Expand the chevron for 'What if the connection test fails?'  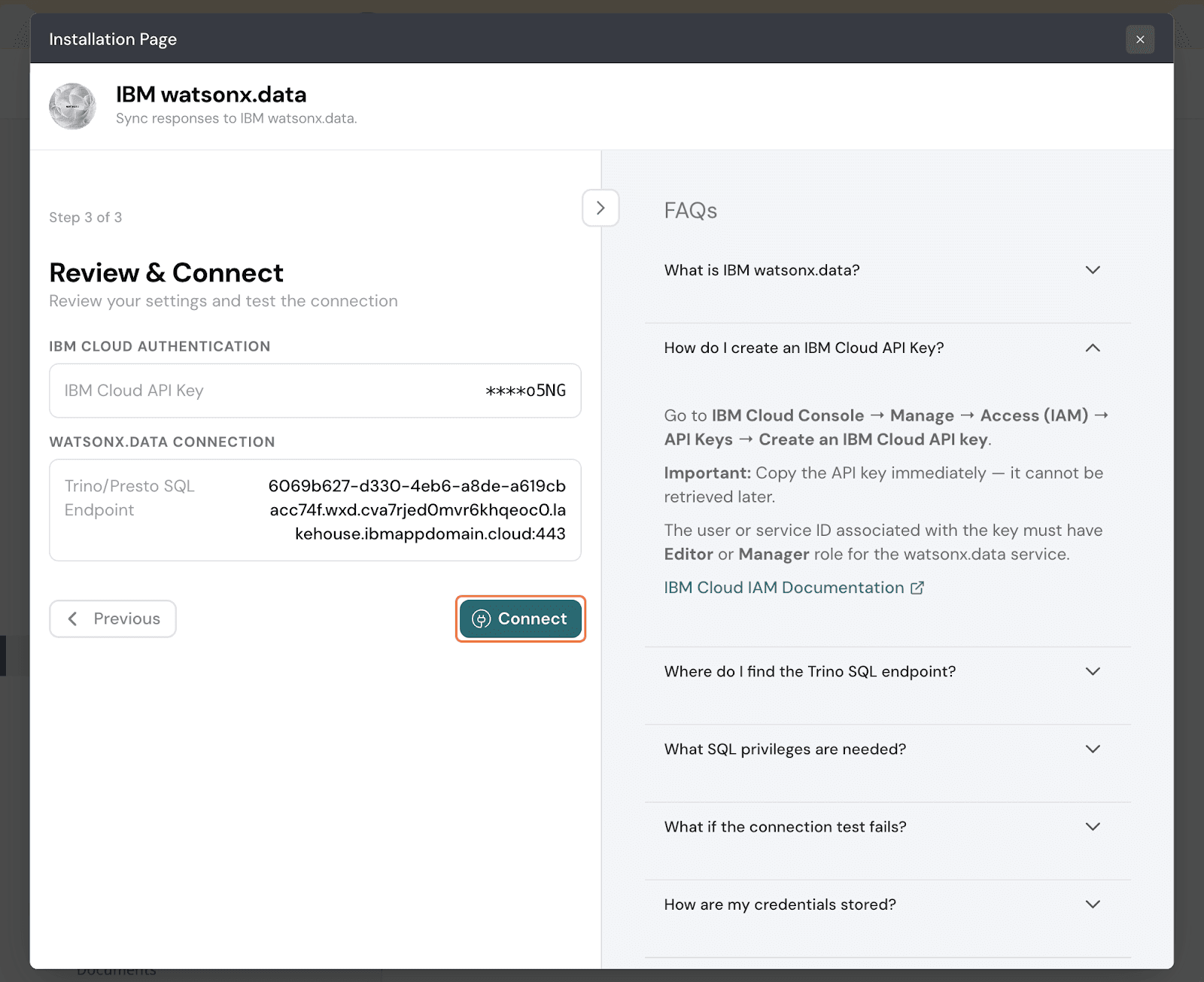[x=1093, y=826]
